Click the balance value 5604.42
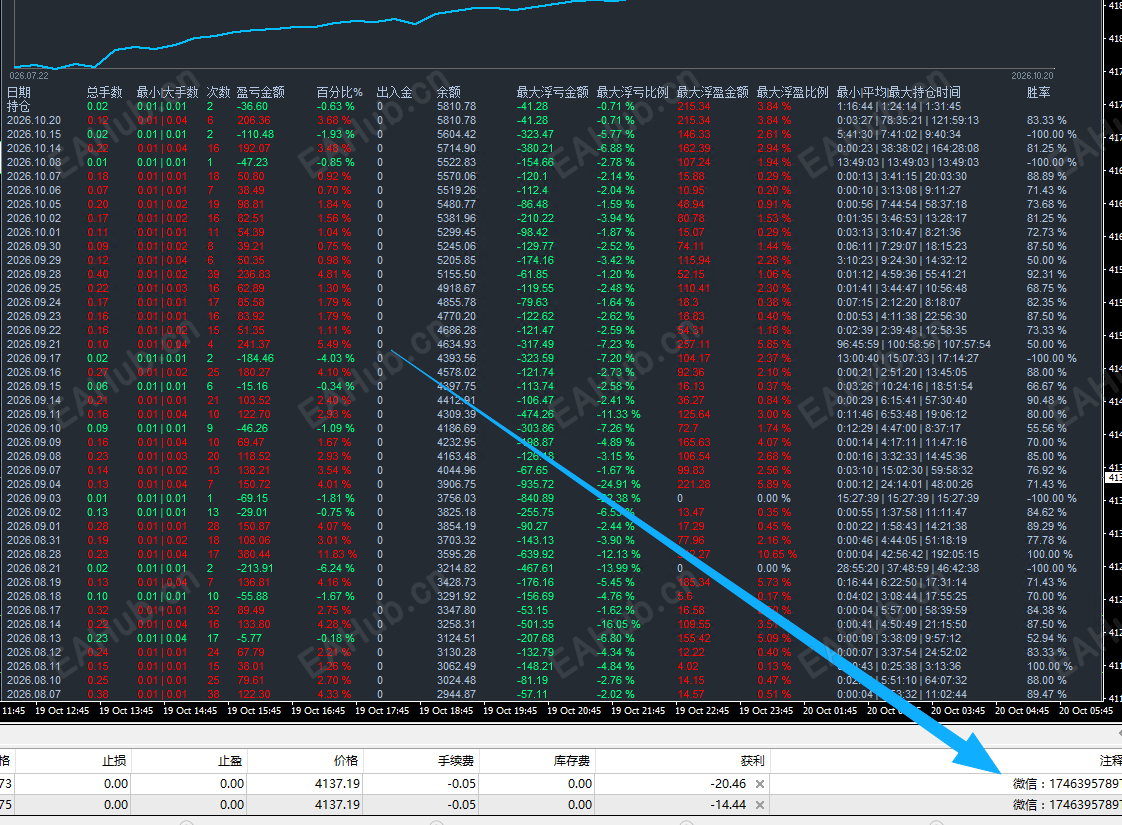The image size is (1122, 825). click(457, 135)
